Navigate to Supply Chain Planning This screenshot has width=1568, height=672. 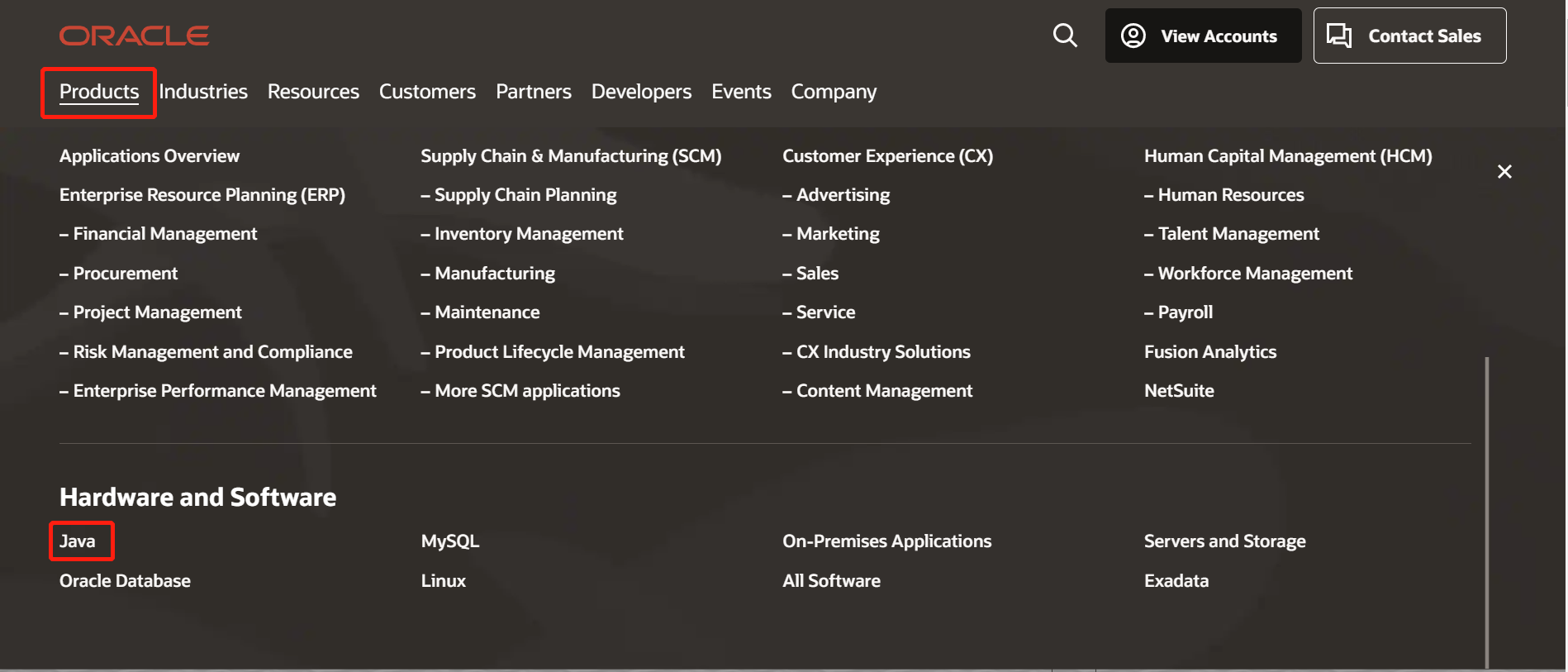(x=525, y=195)
